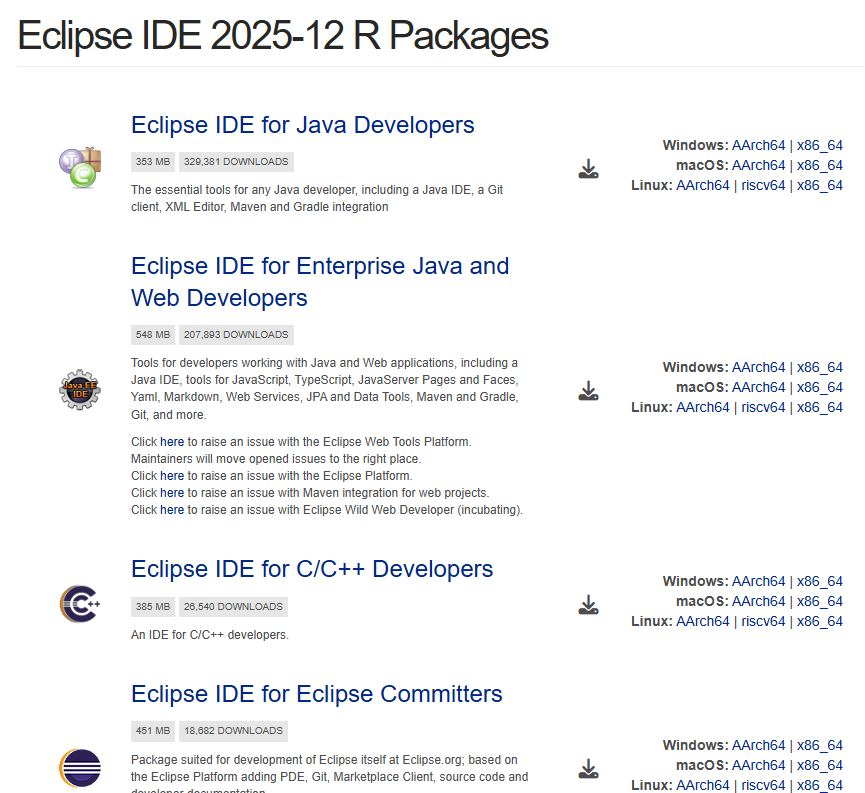
Task: Download Java Developers Windows x86_64
Action: 820,145
